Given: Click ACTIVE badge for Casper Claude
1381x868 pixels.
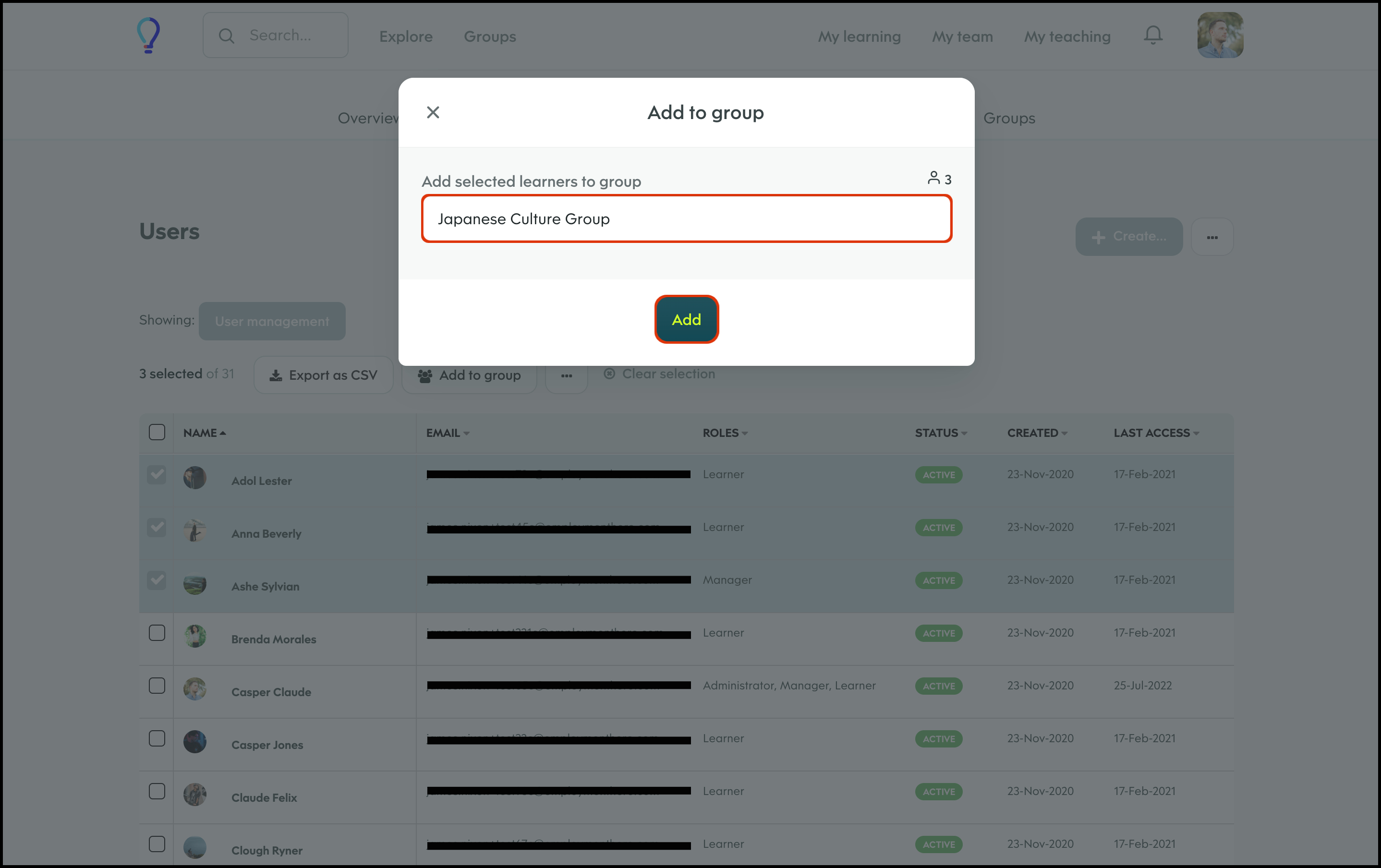Looking at the screenshot, I should 938,686.
